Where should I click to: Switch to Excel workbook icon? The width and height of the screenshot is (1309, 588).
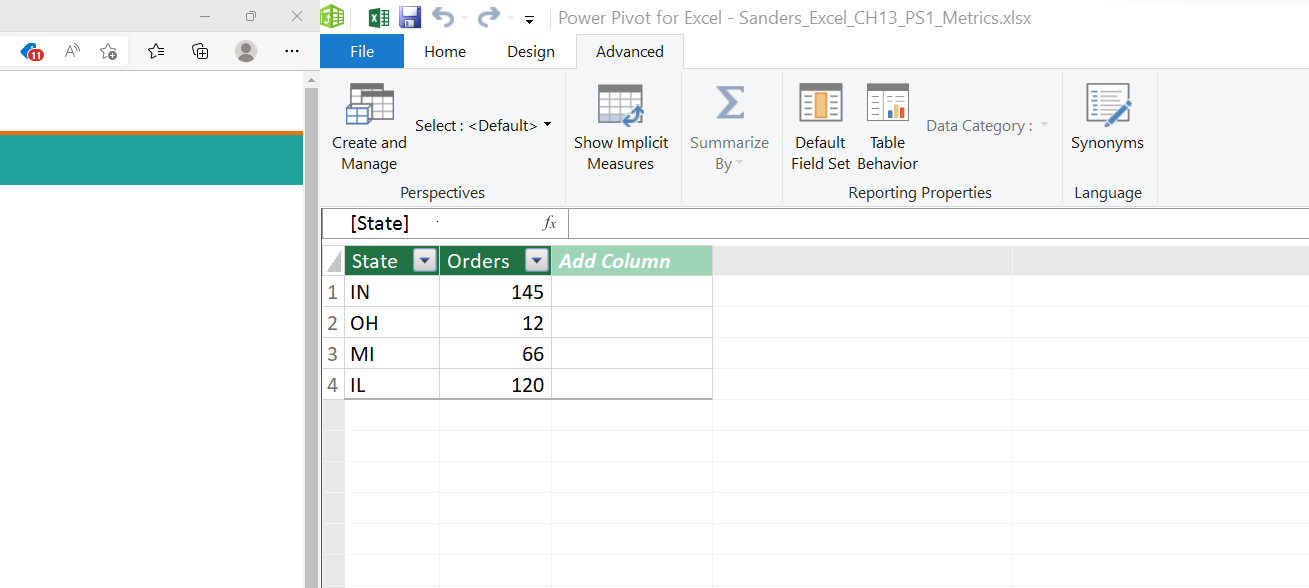[x=379, y=18]
